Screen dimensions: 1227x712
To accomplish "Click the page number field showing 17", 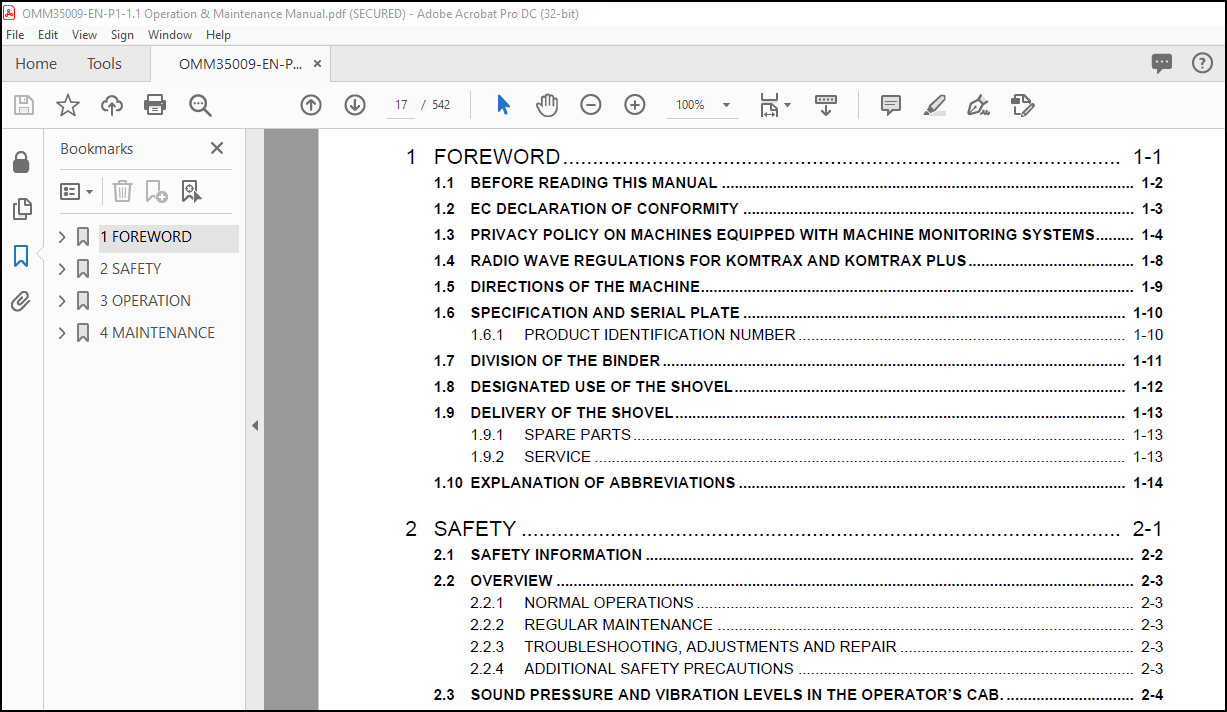I will click(x=401, y=105).
